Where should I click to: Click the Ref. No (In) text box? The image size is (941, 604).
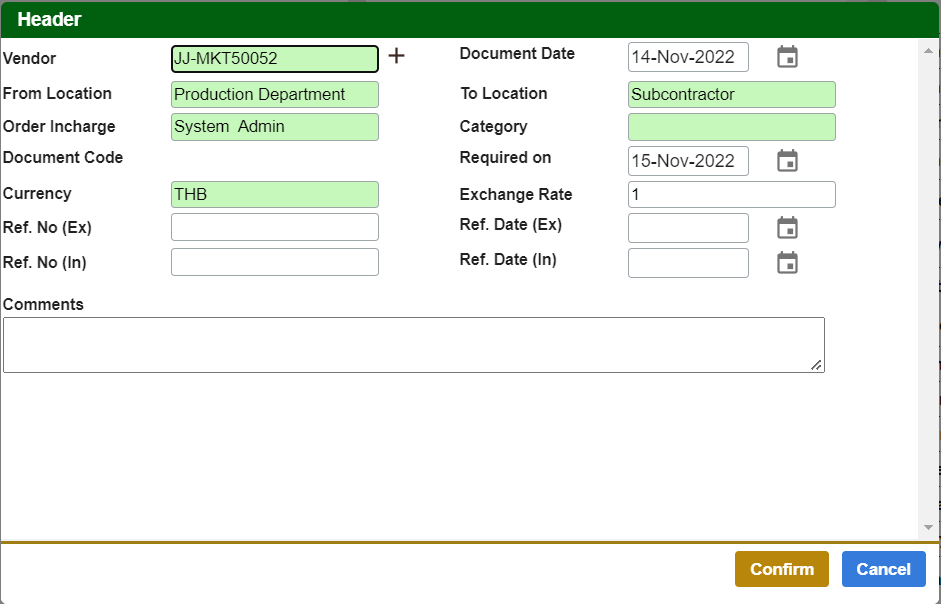[x=274, y=262]
